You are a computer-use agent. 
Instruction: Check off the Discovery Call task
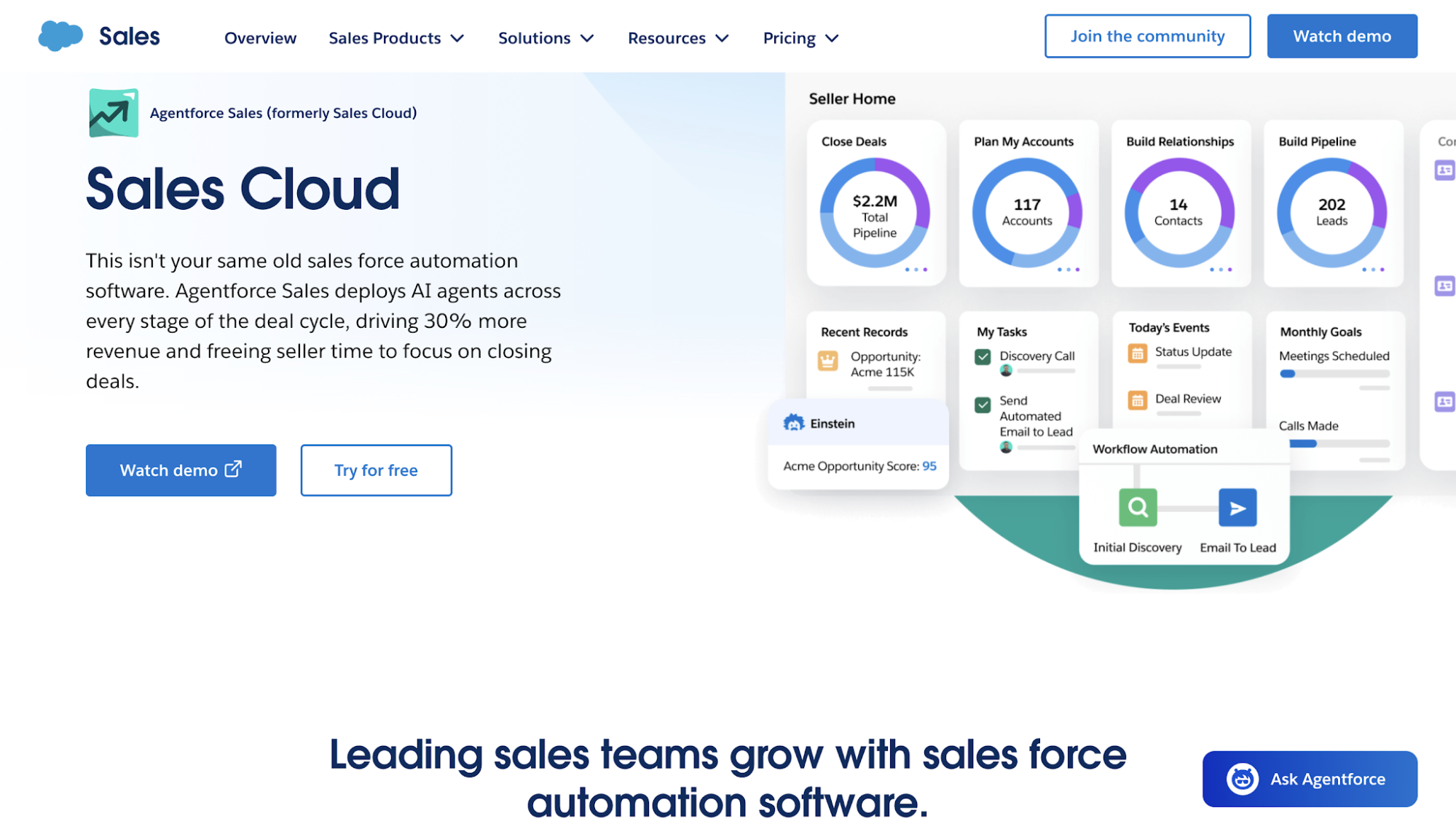[983, 357]
